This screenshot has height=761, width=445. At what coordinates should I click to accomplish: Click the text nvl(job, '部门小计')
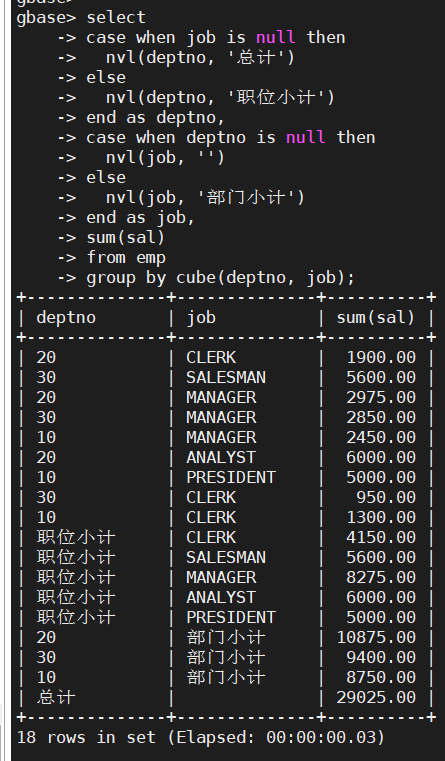tap(205, 197)
